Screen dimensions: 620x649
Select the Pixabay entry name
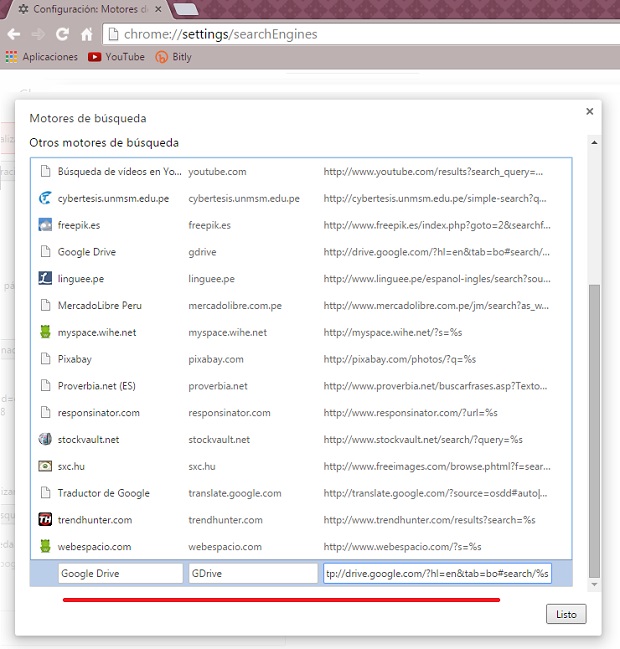pyautogui.click(x=74, y=359)
